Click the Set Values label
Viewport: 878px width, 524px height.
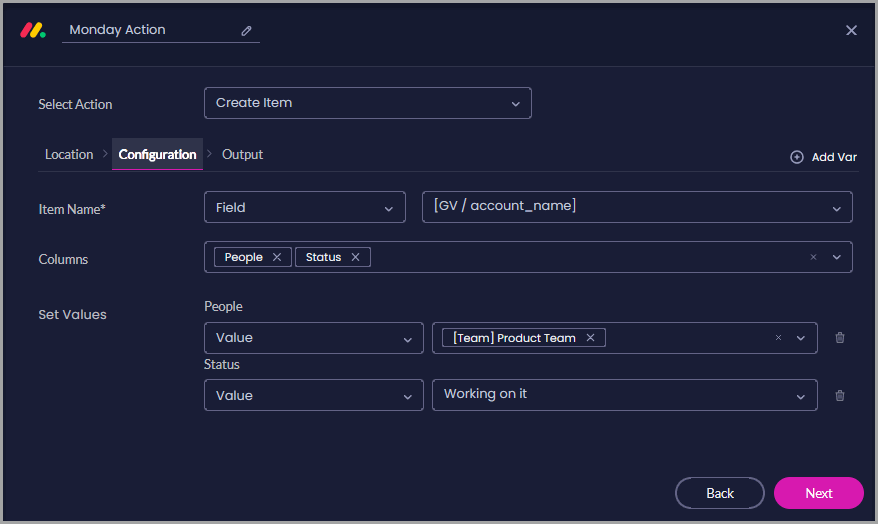(x=72, y=315)
